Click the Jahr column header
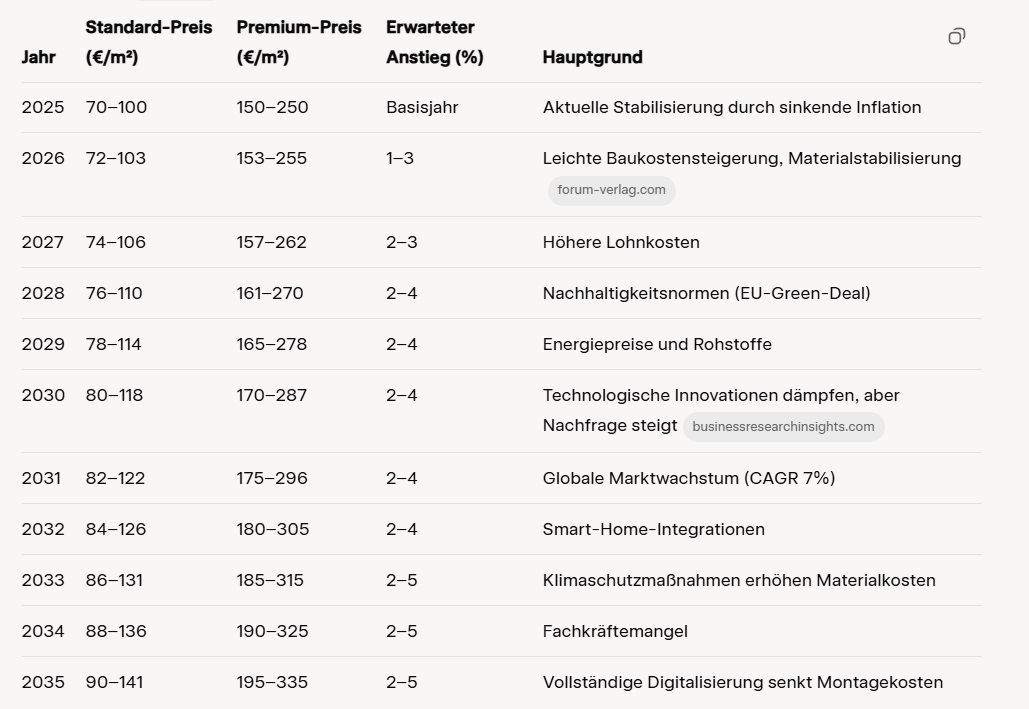Viewport: 1029px width, 709px height. pyautogui.click(x=39, y=58)
